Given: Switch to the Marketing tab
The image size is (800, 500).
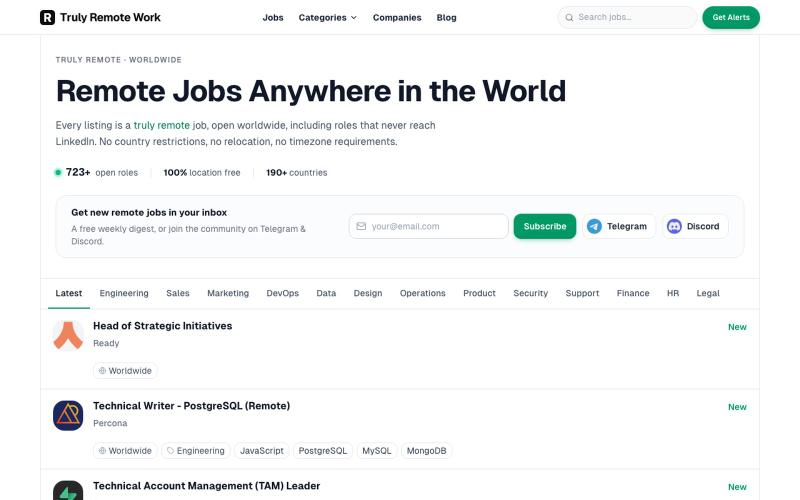Looking at the screenshot, I should point(228,293).
